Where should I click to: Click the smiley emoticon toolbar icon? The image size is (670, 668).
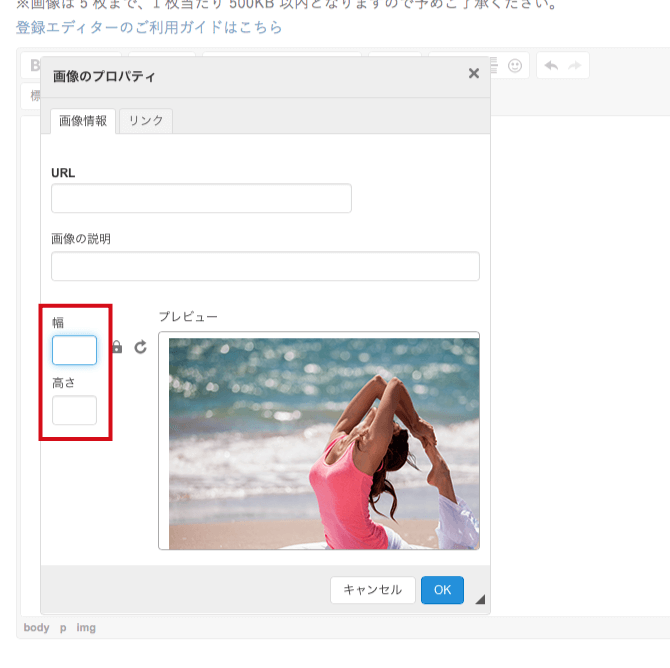pos(515,66)
